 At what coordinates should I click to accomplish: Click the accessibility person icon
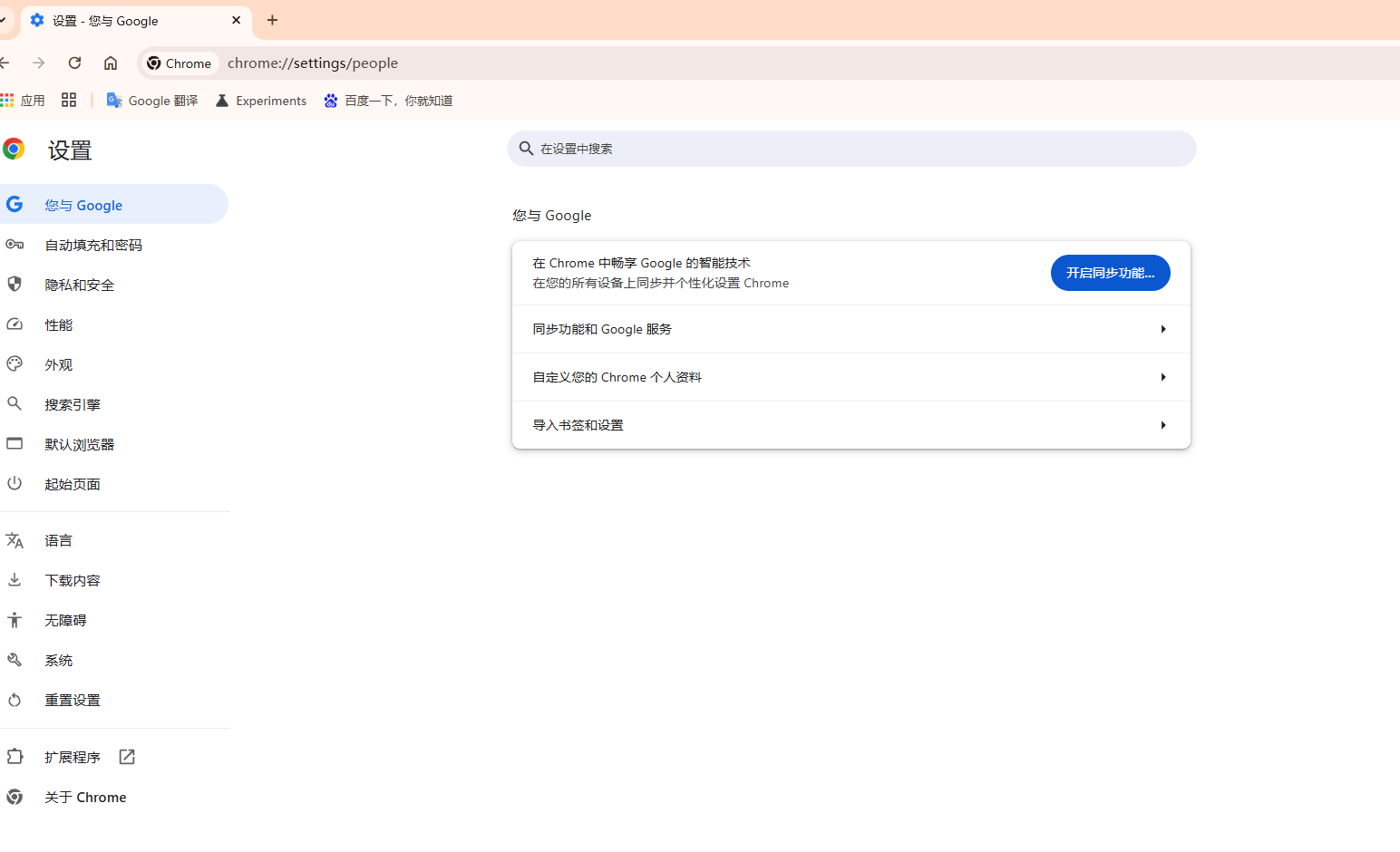point(15,619)
